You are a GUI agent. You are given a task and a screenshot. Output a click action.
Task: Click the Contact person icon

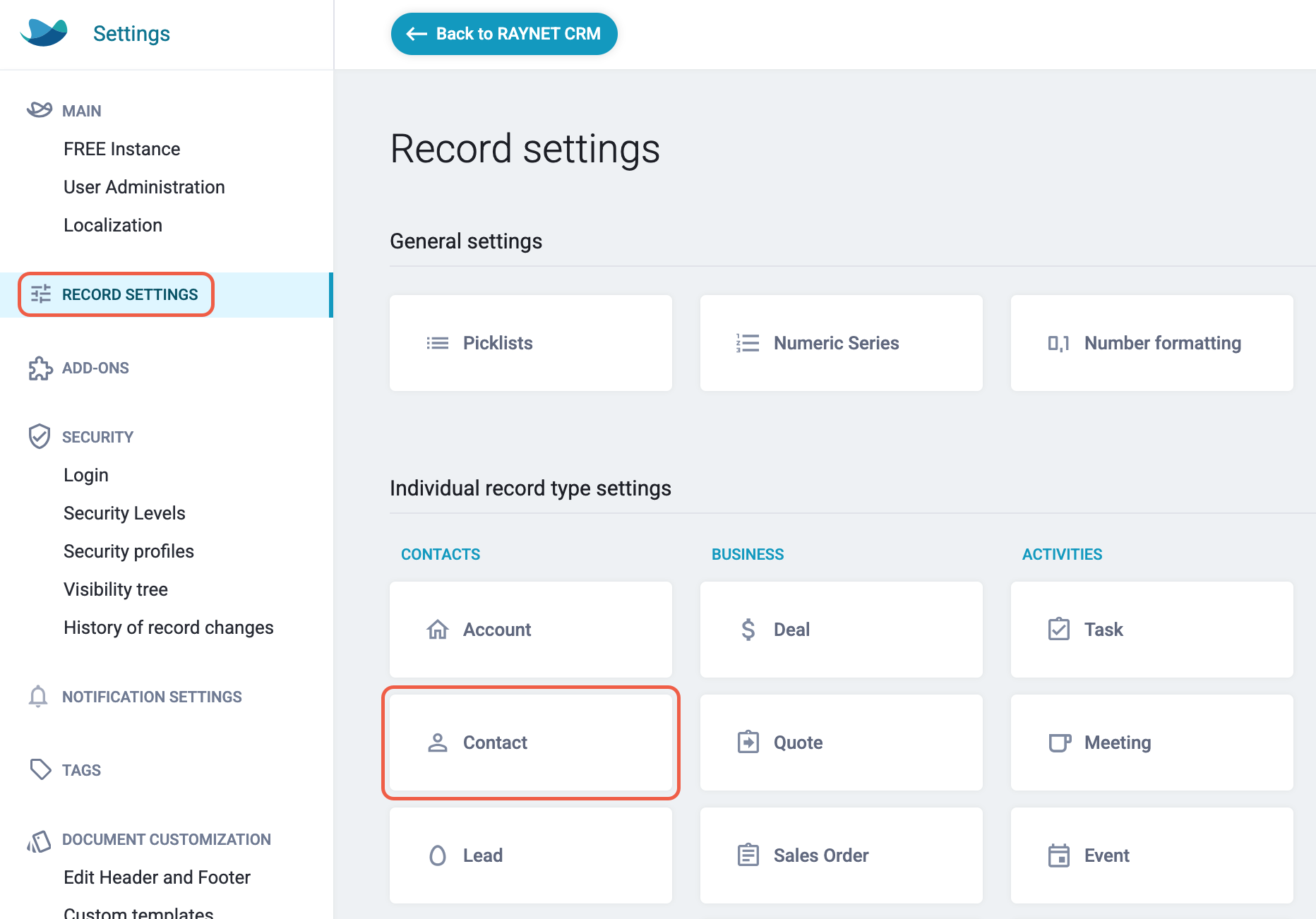[438, 743]
